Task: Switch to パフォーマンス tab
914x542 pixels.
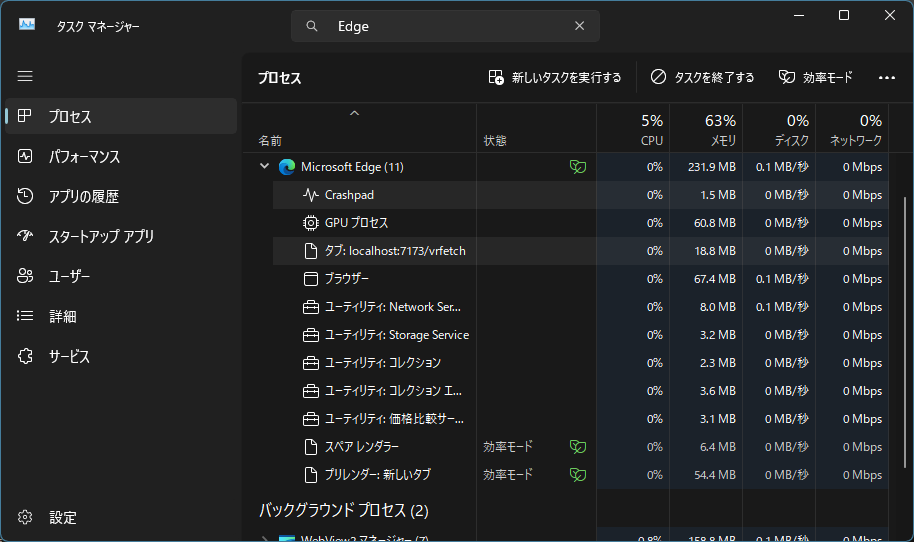Action: coord(121,156)
